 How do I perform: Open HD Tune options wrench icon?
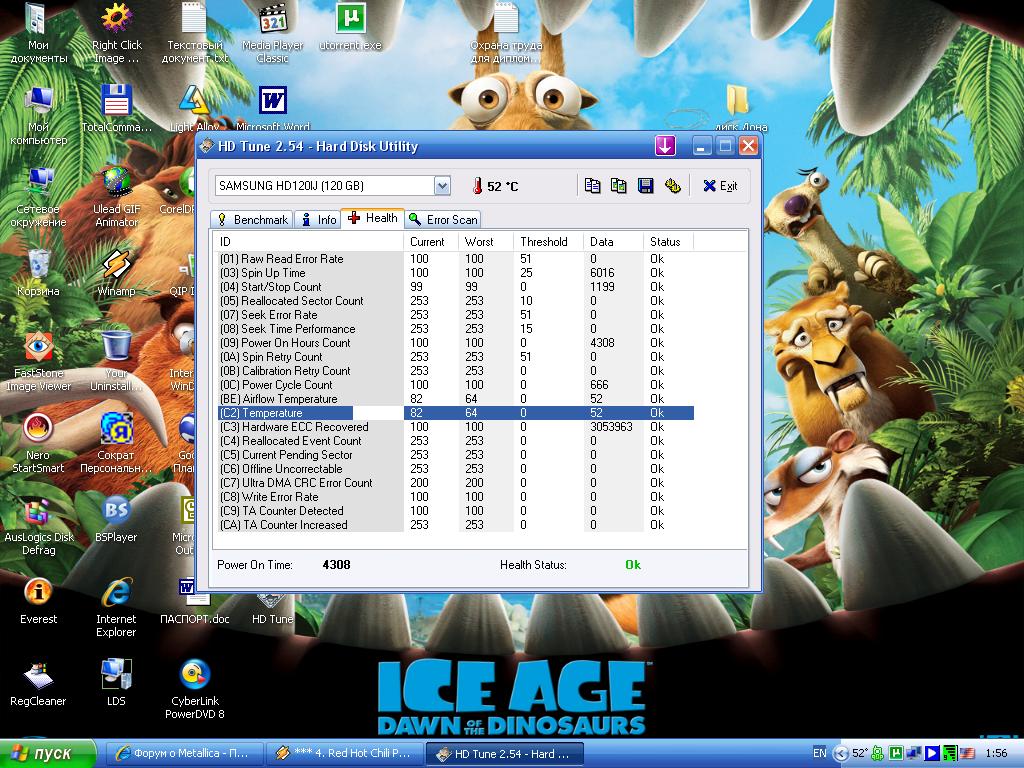coord(672,185)
